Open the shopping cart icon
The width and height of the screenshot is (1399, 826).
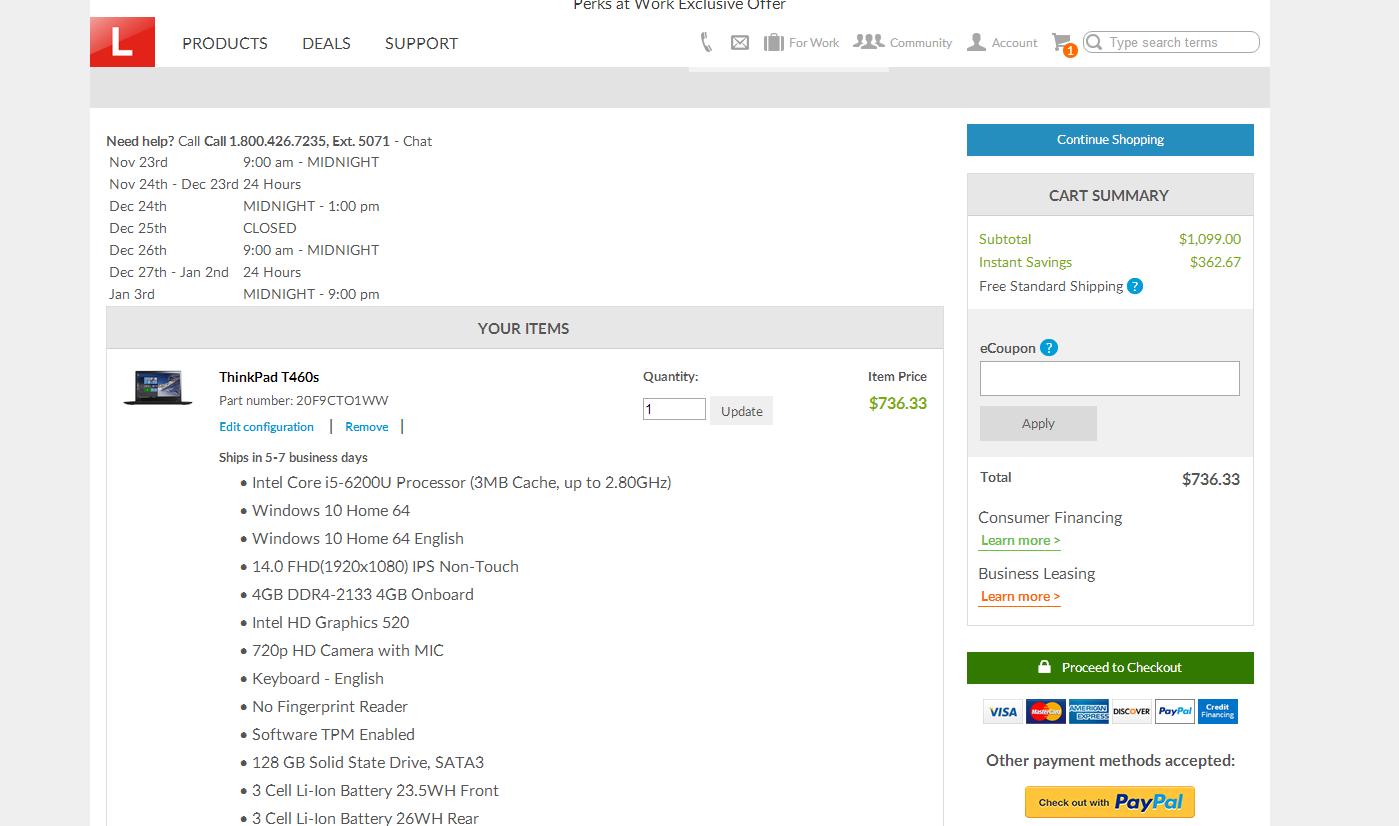coord(1062,43)
